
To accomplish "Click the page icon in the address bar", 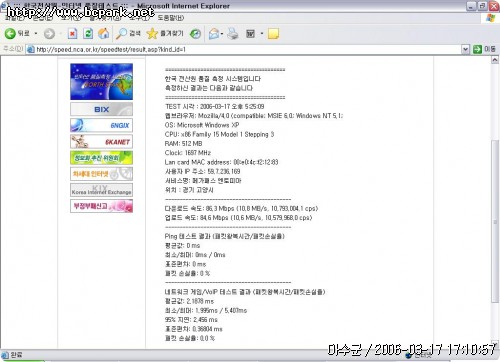I will 31,49.
